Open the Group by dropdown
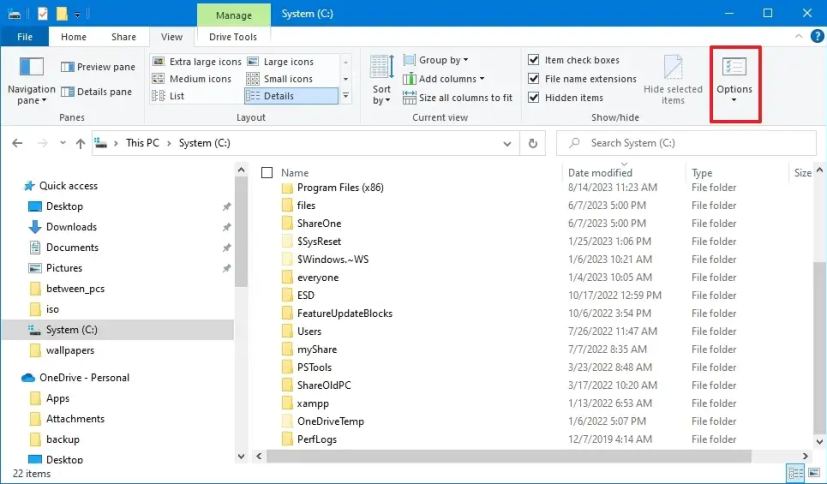This screenshot has width=827, height=484. [x=436, y=60]
